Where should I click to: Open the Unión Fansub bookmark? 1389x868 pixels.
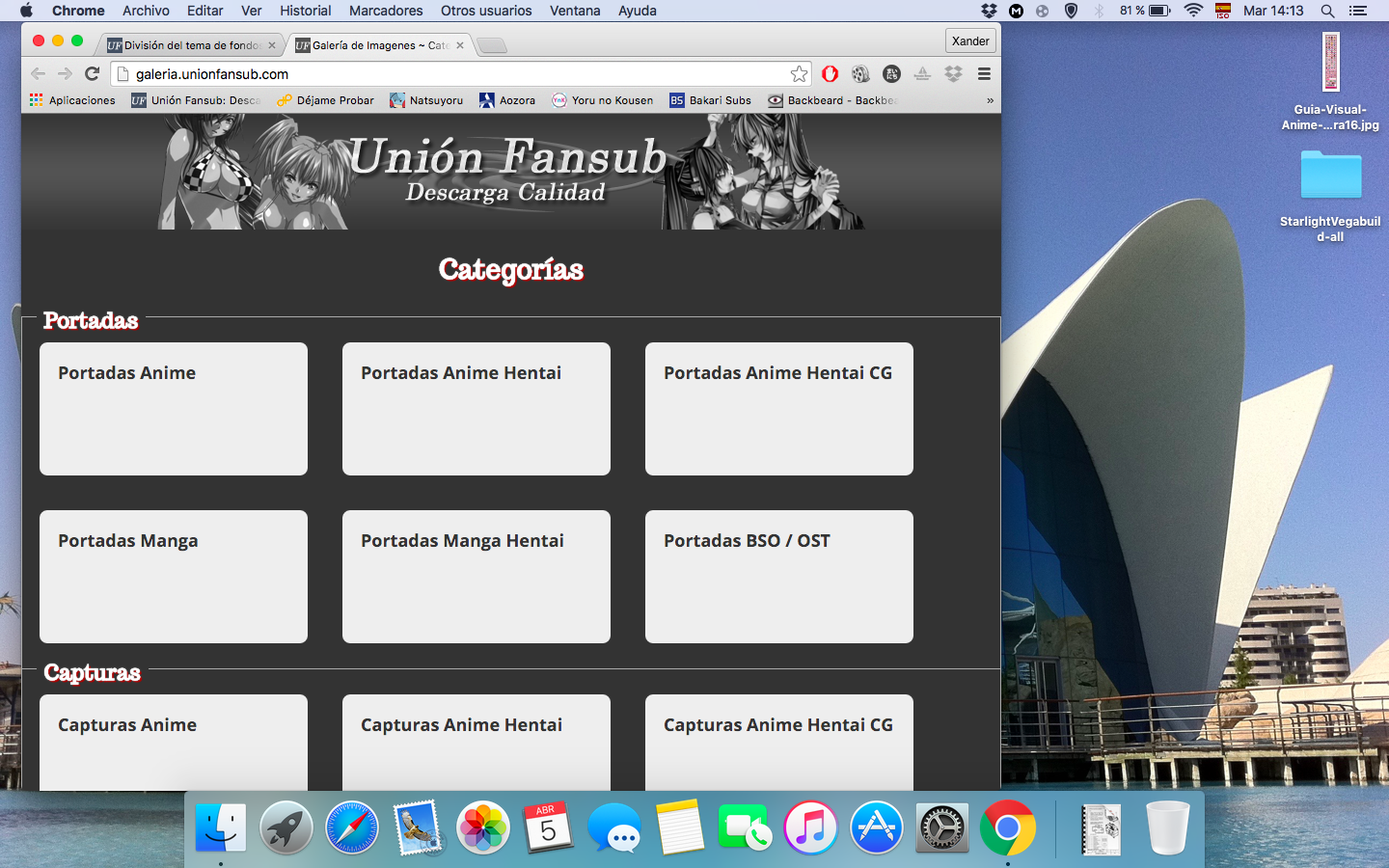[196, 100]
